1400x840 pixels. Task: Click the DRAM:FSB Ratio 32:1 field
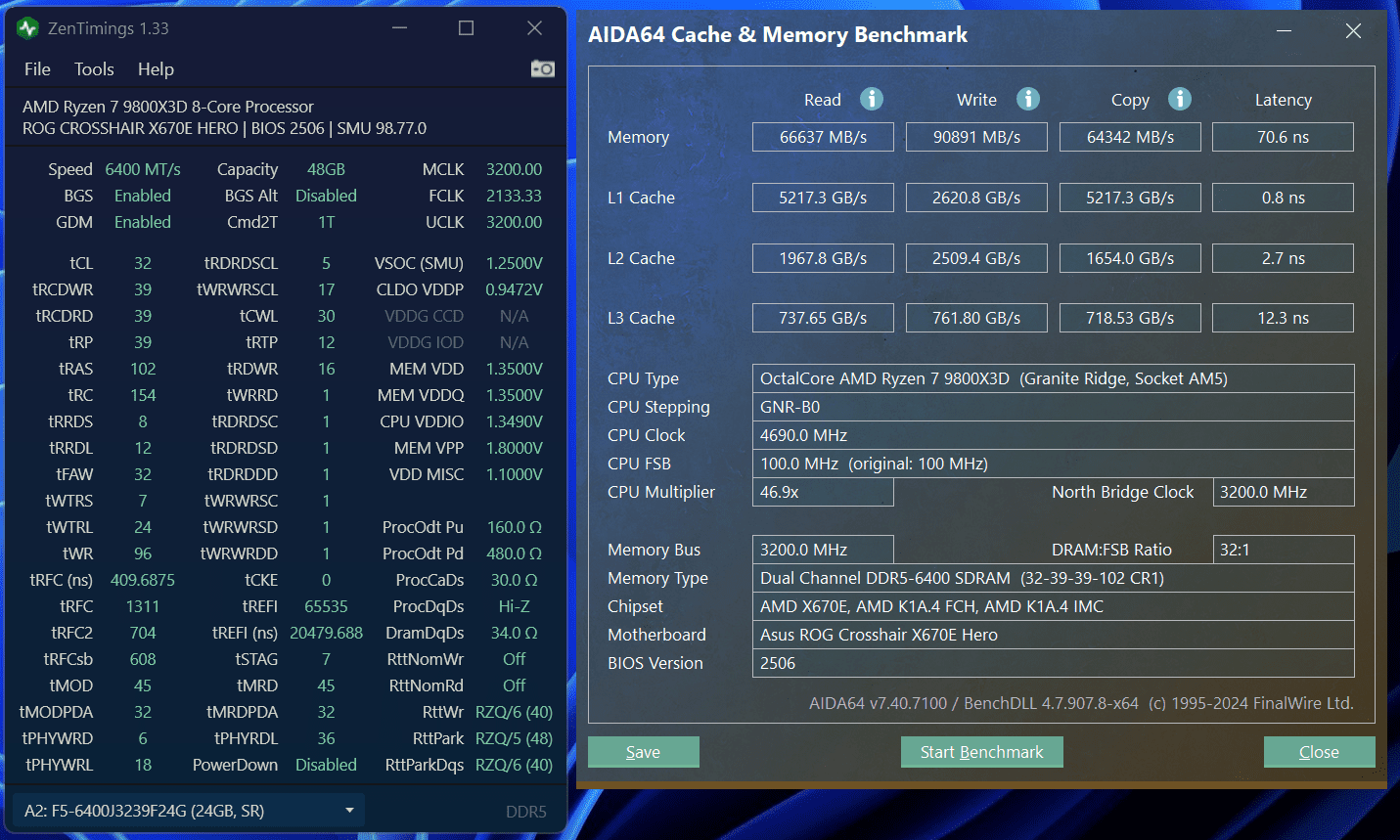tap(1283, 550)
